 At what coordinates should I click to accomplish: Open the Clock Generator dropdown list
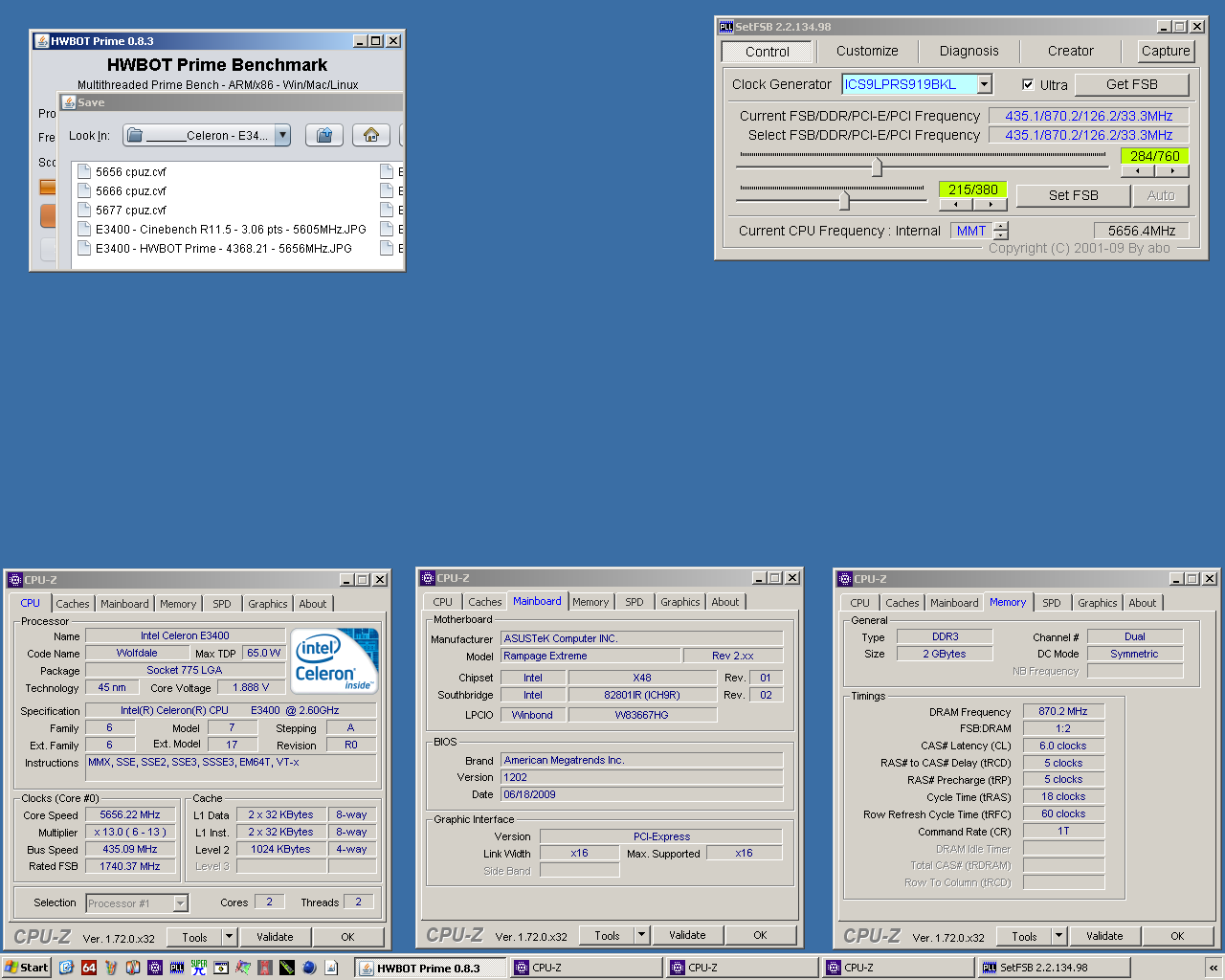pyautogui.click(x=985, y=84)
